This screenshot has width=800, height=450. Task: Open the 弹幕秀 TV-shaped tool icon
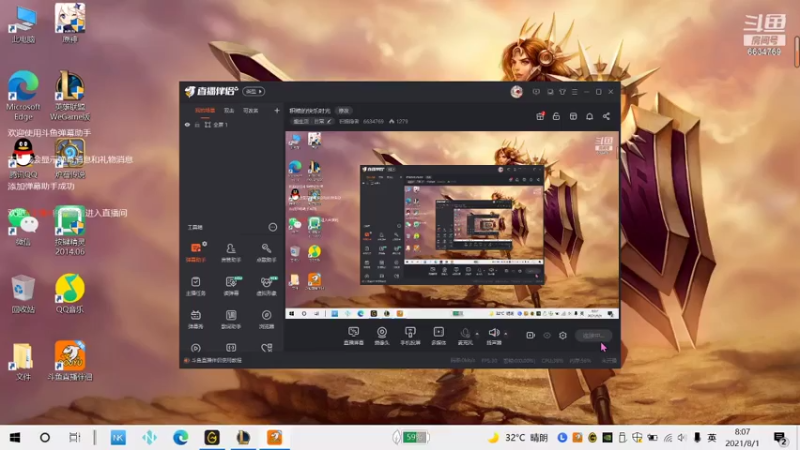click(195, 319)
